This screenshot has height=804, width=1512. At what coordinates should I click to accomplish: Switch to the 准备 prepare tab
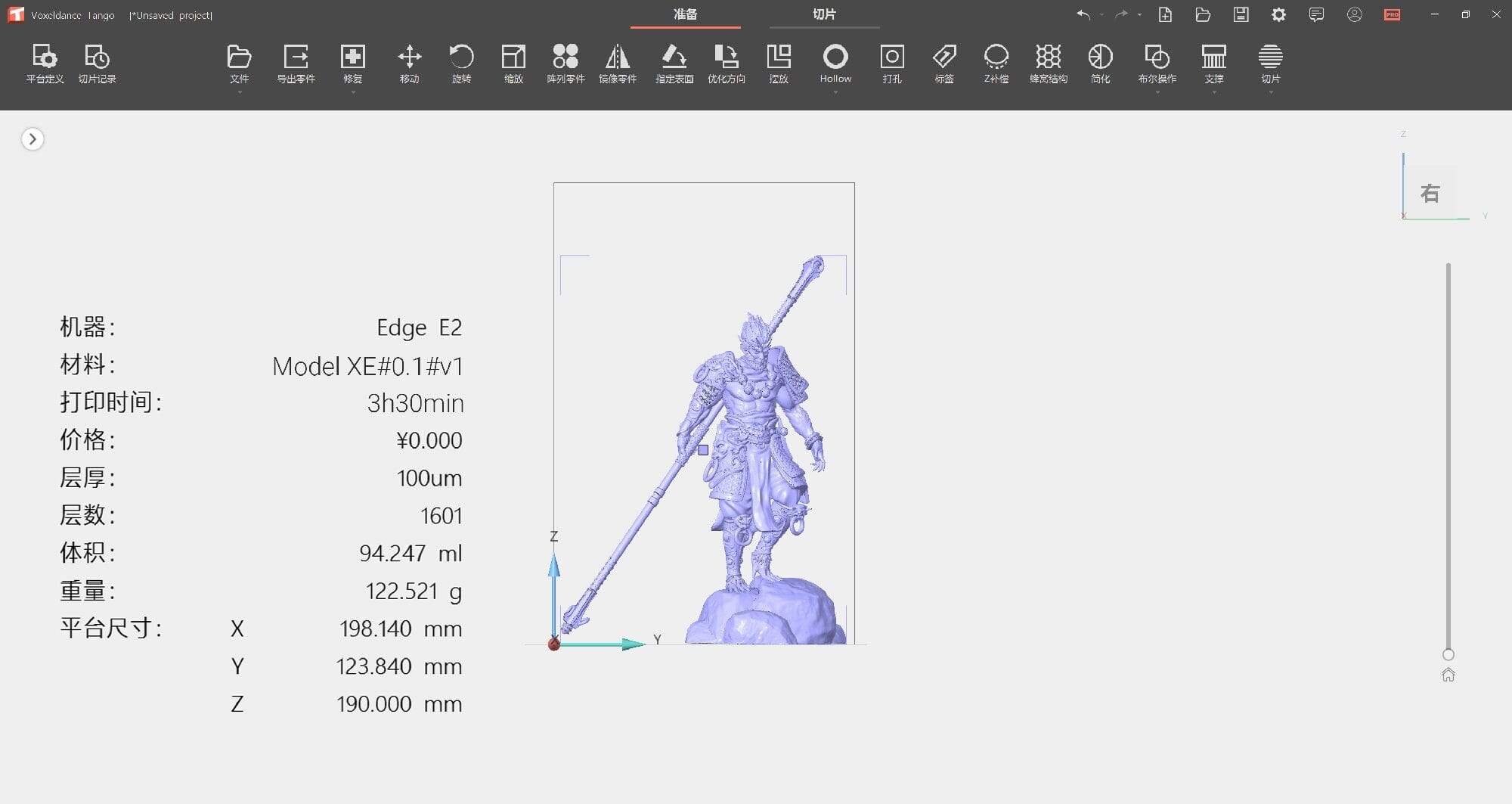tap(685, 14)
